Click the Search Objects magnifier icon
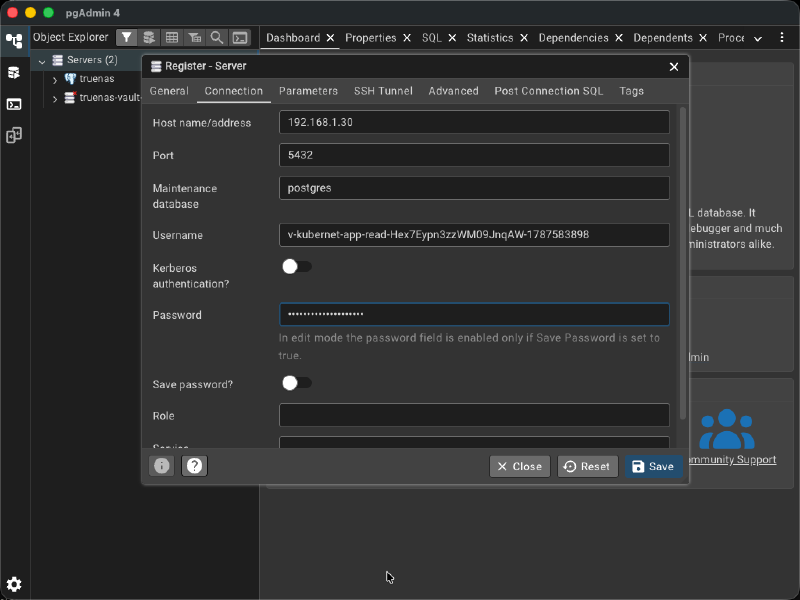The image size is (800, 600). click(x=217, y=37)
